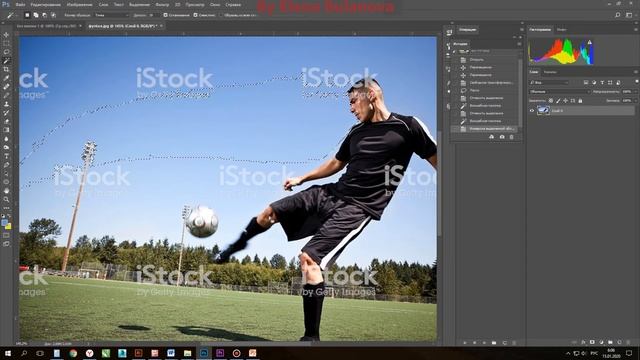Open the Файл menu
Screen dimensions: 640x360
(20, 5)
